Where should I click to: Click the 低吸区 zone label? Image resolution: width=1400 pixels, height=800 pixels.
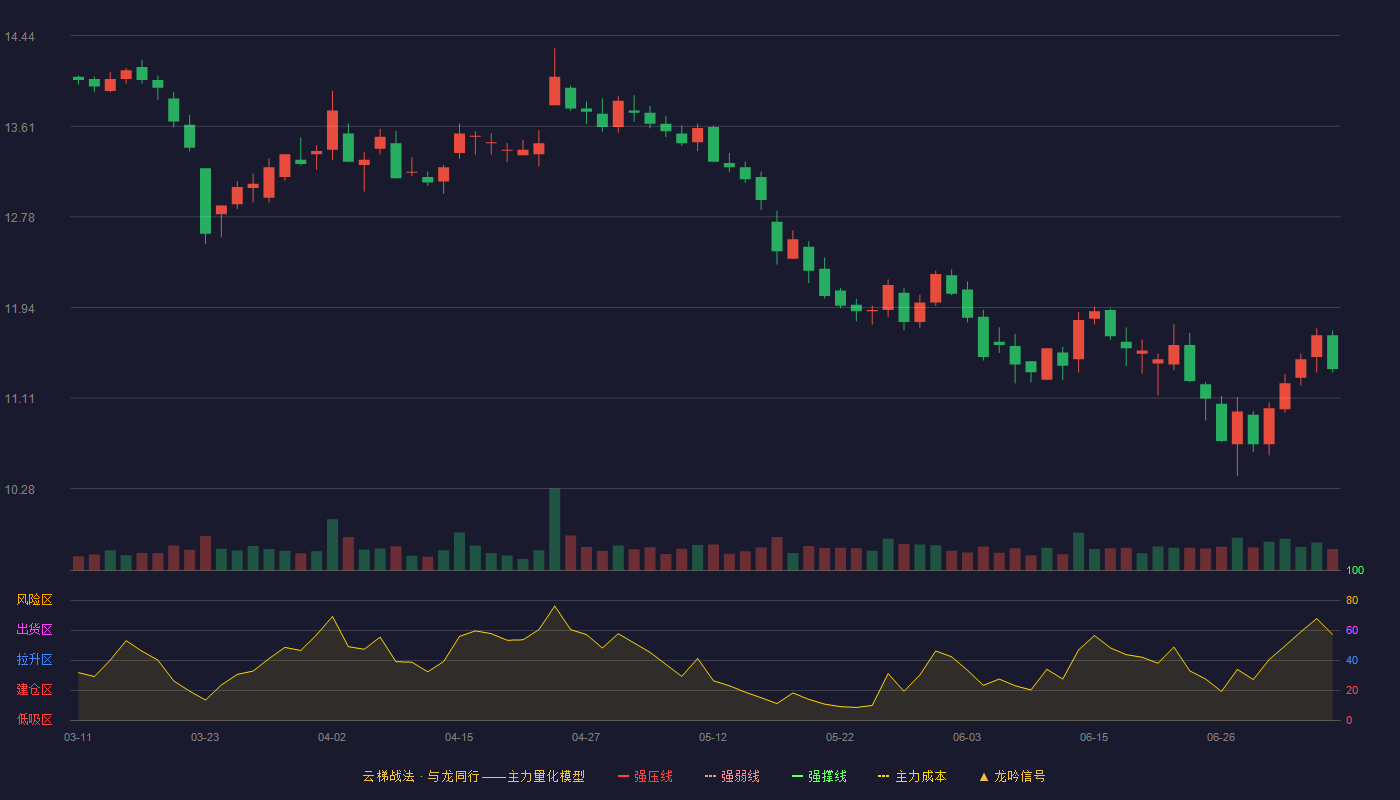pos(34,719)
